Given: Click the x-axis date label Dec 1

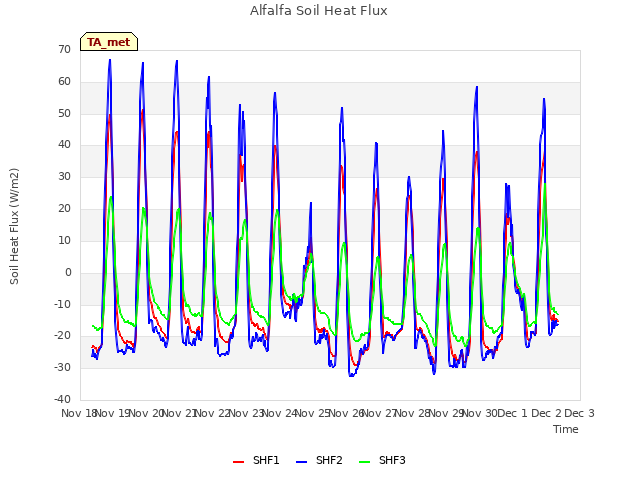Looking at the screenshot, I should click(513, 413).
